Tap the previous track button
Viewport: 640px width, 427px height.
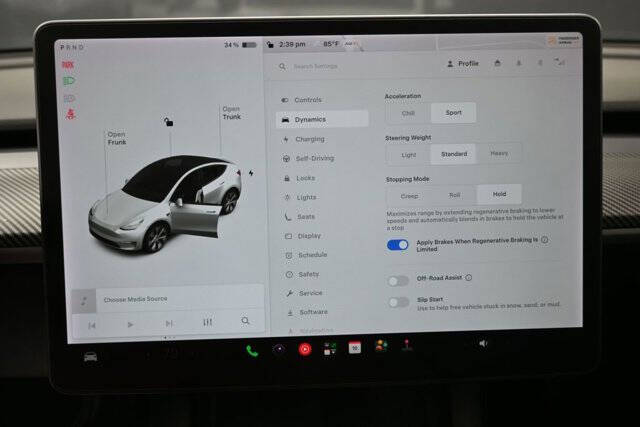click(x=92, y=325)
